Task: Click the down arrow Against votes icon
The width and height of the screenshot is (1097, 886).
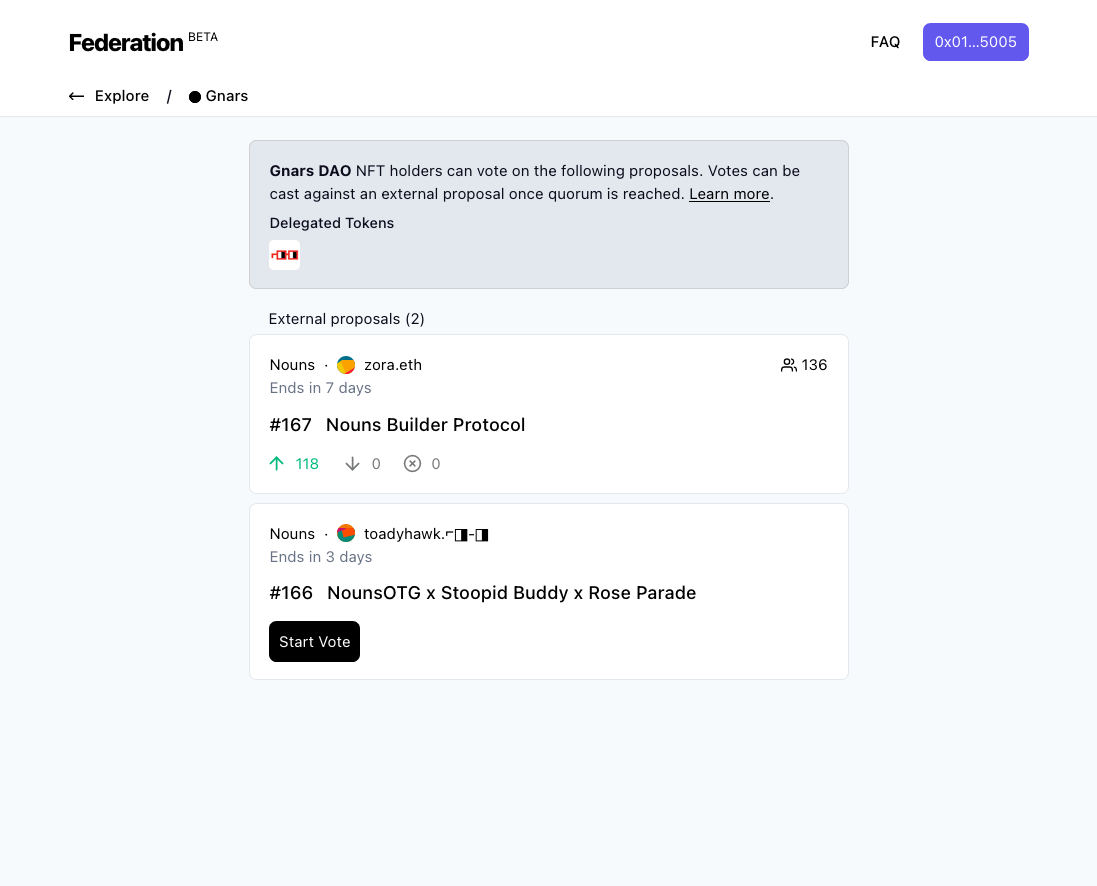Action: tap(352, 464)
